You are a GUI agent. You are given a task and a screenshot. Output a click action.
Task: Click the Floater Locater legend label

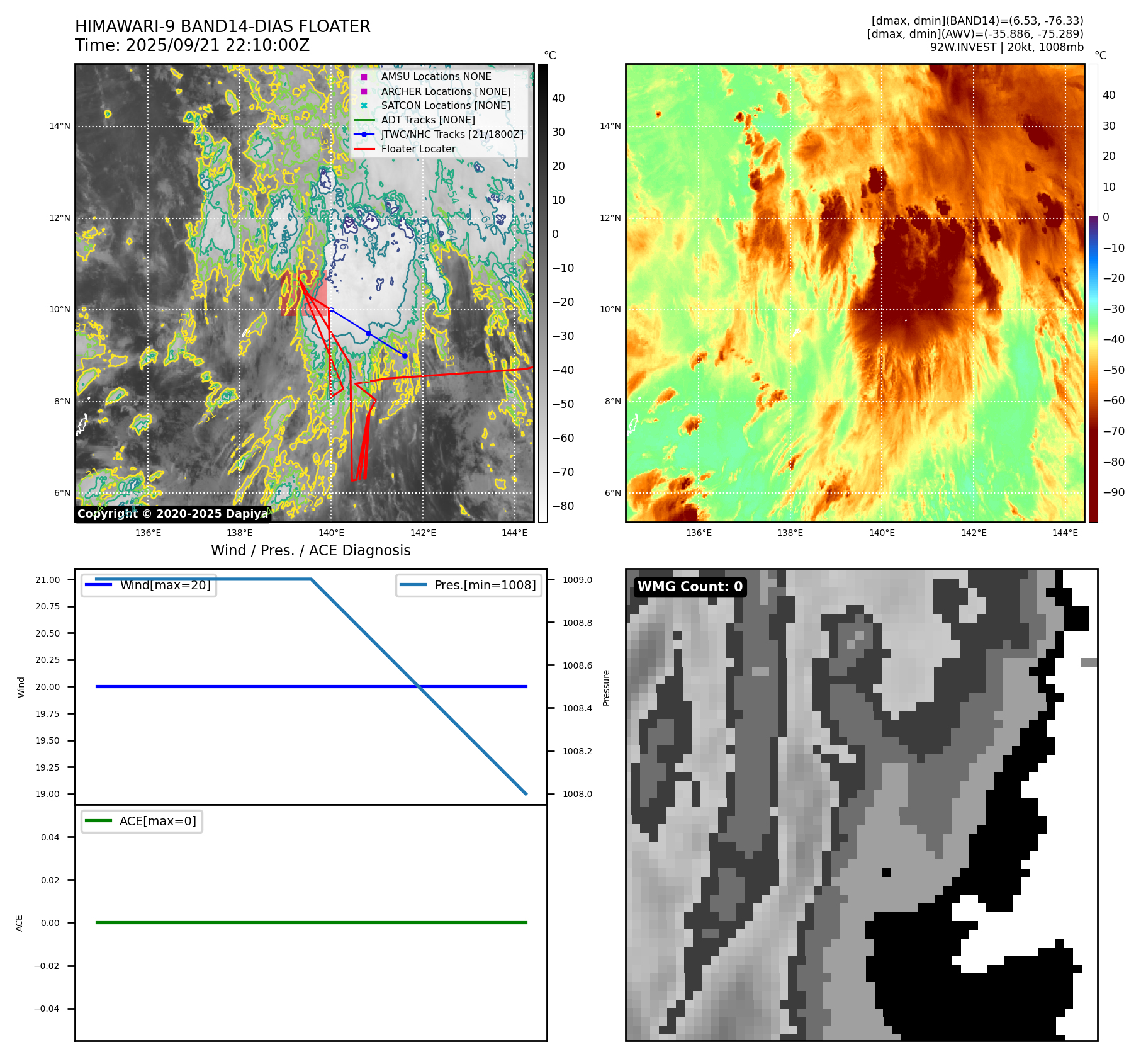pyautogui.click(x=419, y=149)
